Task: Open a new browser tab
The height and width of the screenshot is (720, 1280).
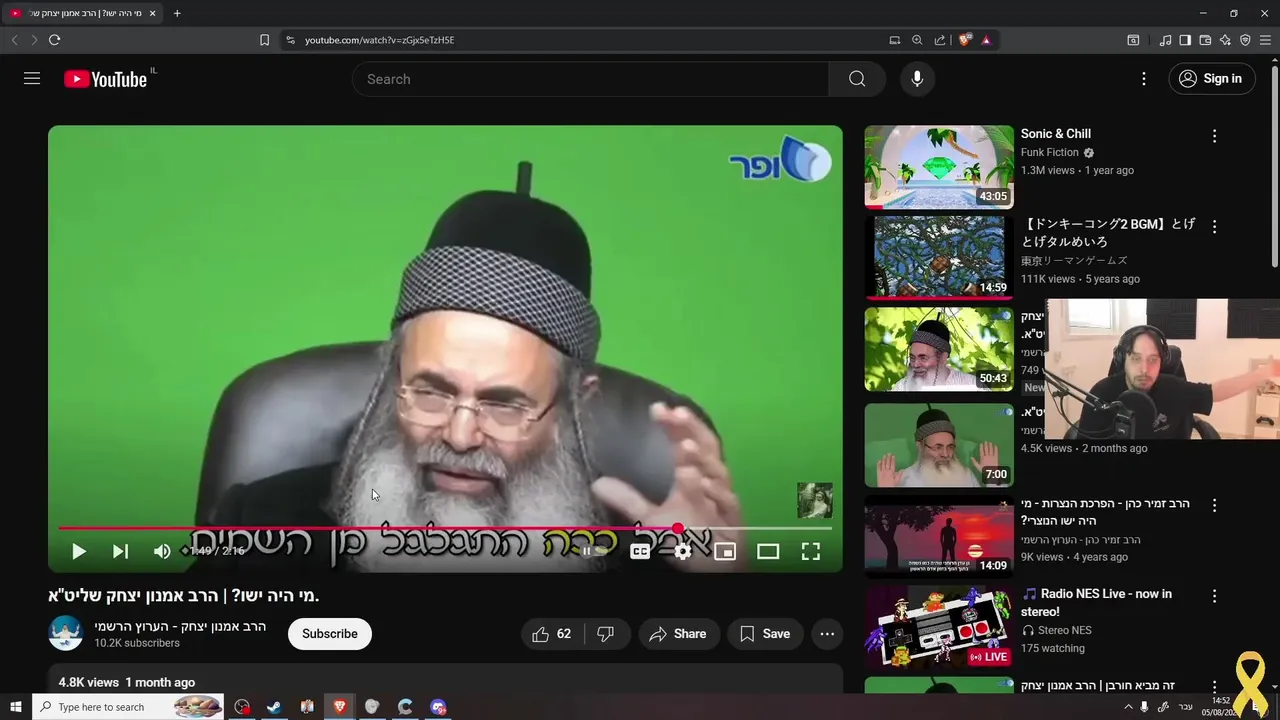Action: coord(177,13)
